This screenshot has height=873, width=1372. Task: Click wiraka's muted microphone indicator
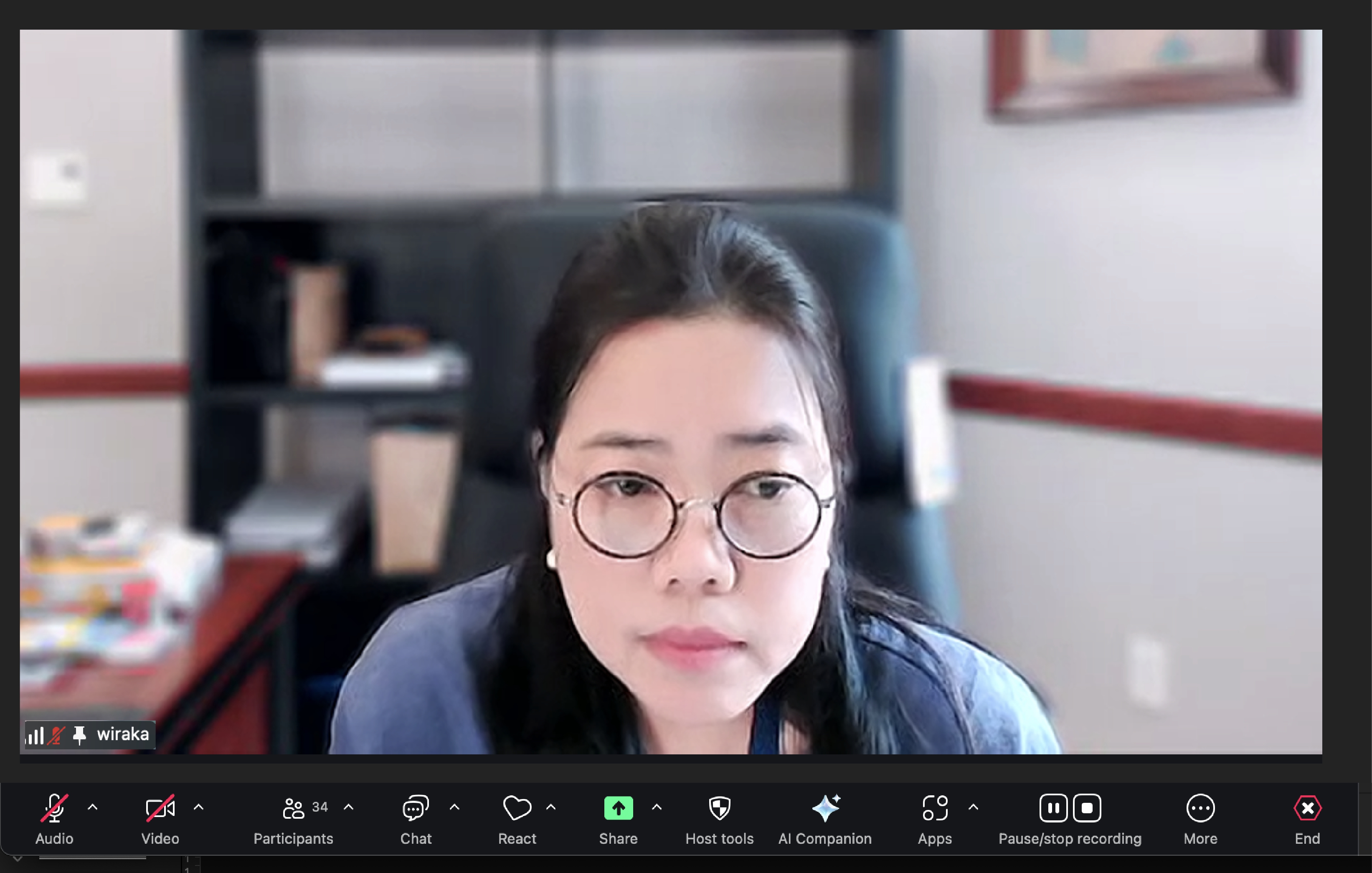click(x=56, y=735)
